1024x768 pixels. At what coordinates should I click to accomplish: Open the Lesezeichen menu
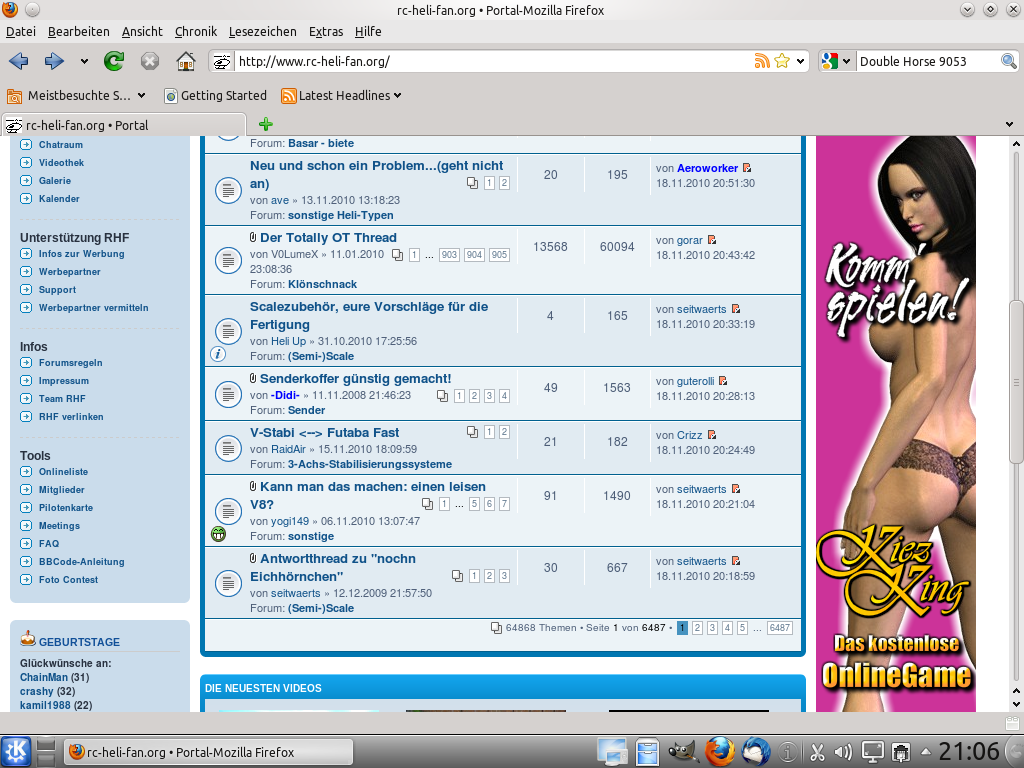click(264, 31)
